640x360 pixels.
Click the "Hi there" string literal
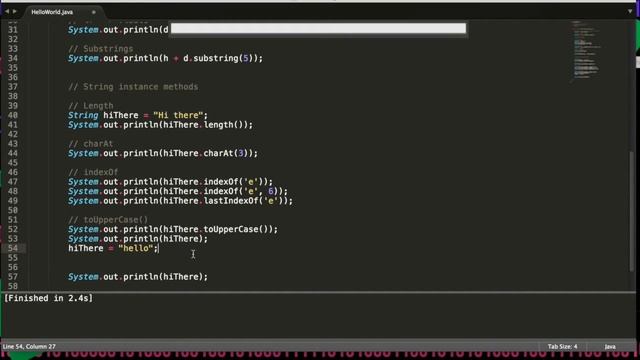(178, 115)
